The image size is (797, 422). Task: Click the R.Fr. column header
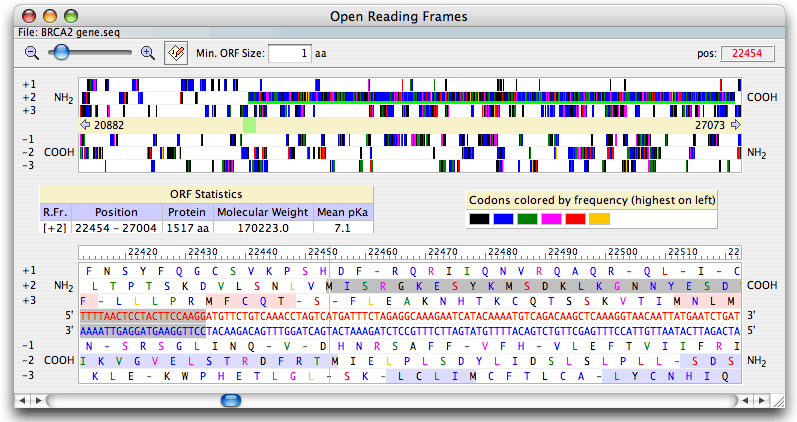point(55,212)
